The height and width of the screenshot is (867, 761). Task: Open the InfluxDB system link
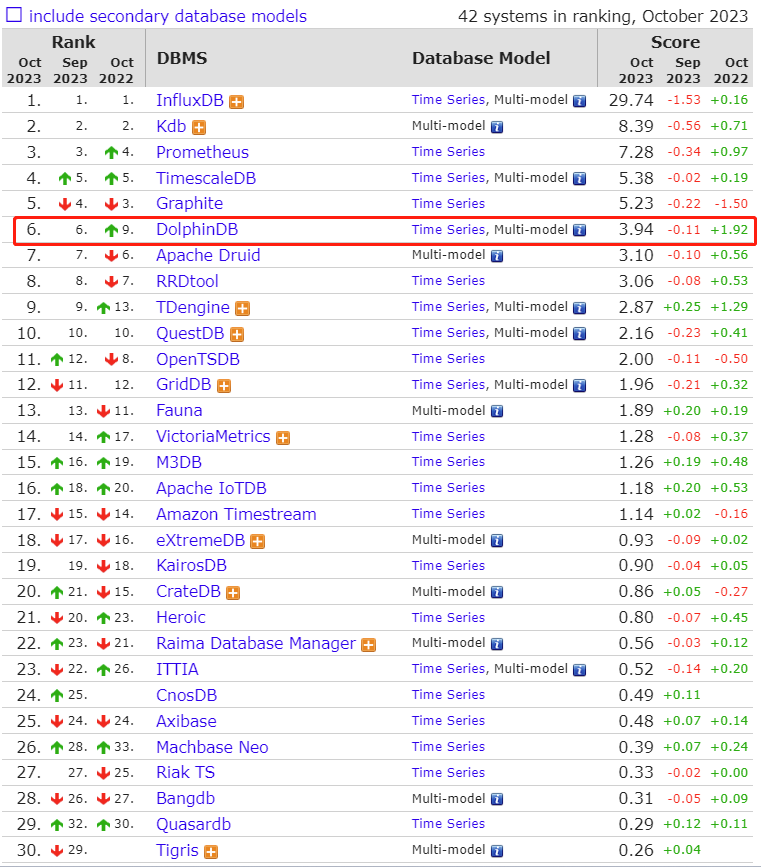click(x=190, y=100)
